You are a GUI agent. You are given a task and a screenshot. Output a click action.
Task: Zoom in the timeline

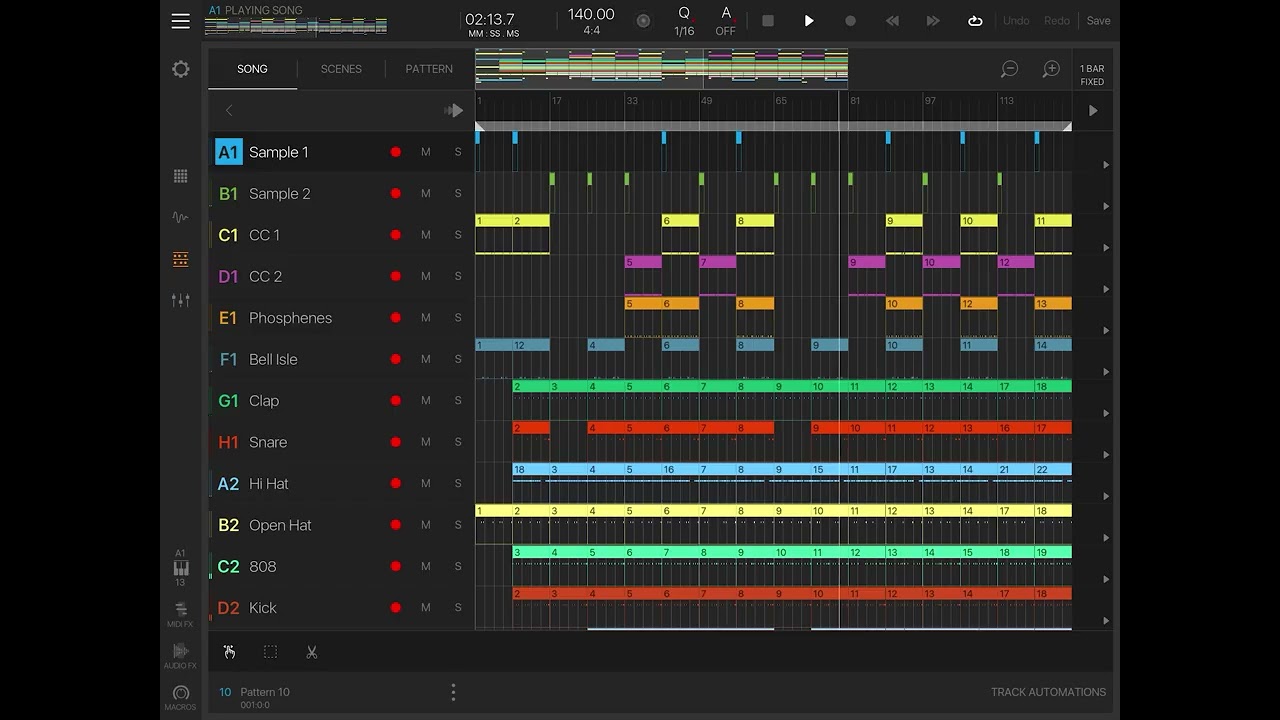coord(1051,69)
